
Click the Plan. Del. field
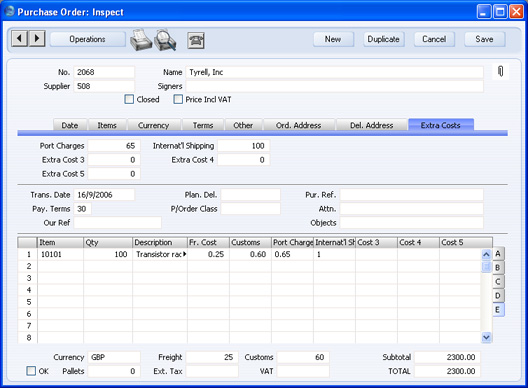click(251, 195)
